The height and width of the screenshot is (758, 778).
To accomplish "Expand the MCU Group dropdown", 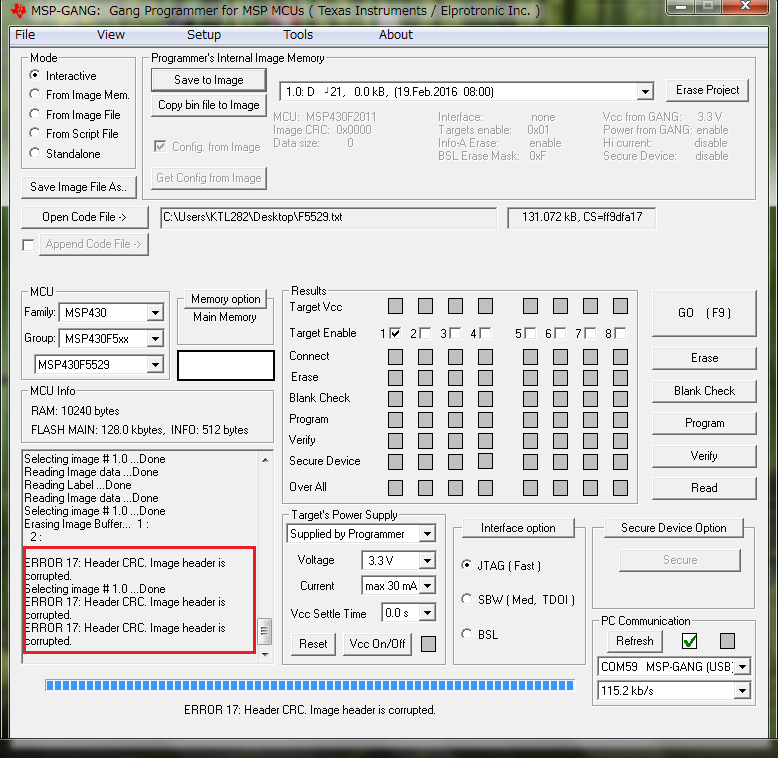I will click(x=155, y=339).
